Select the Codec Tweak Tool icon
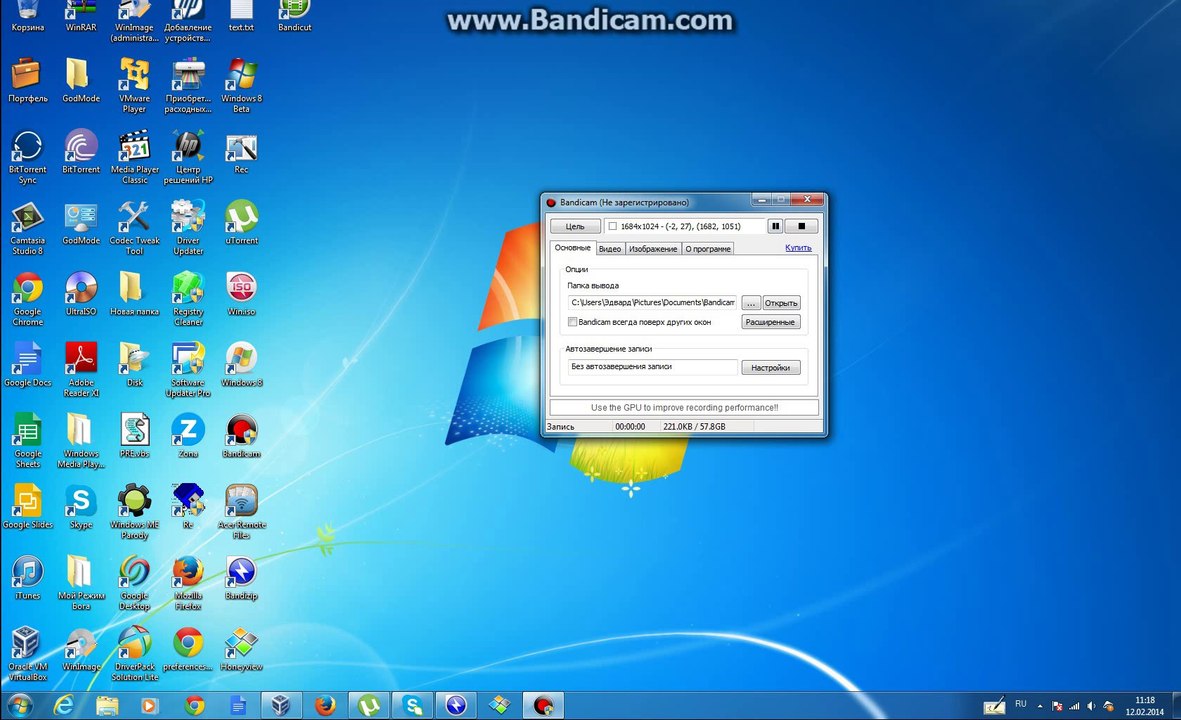This screenshot has height=720, width=1181. click(x=134, y=227)
